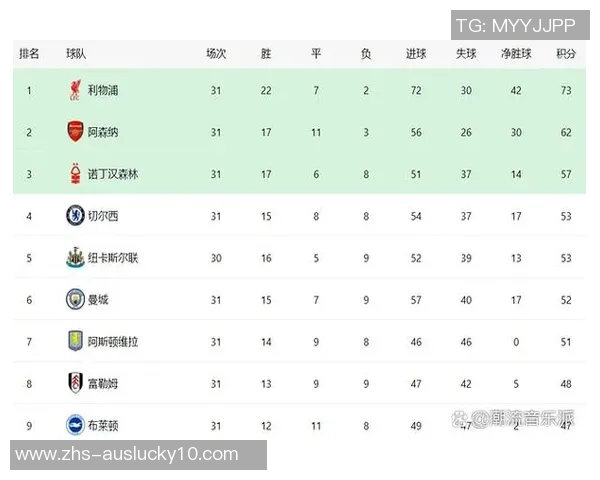
Task: Click the Arsenal club crest icon
Action: (75, 132)
